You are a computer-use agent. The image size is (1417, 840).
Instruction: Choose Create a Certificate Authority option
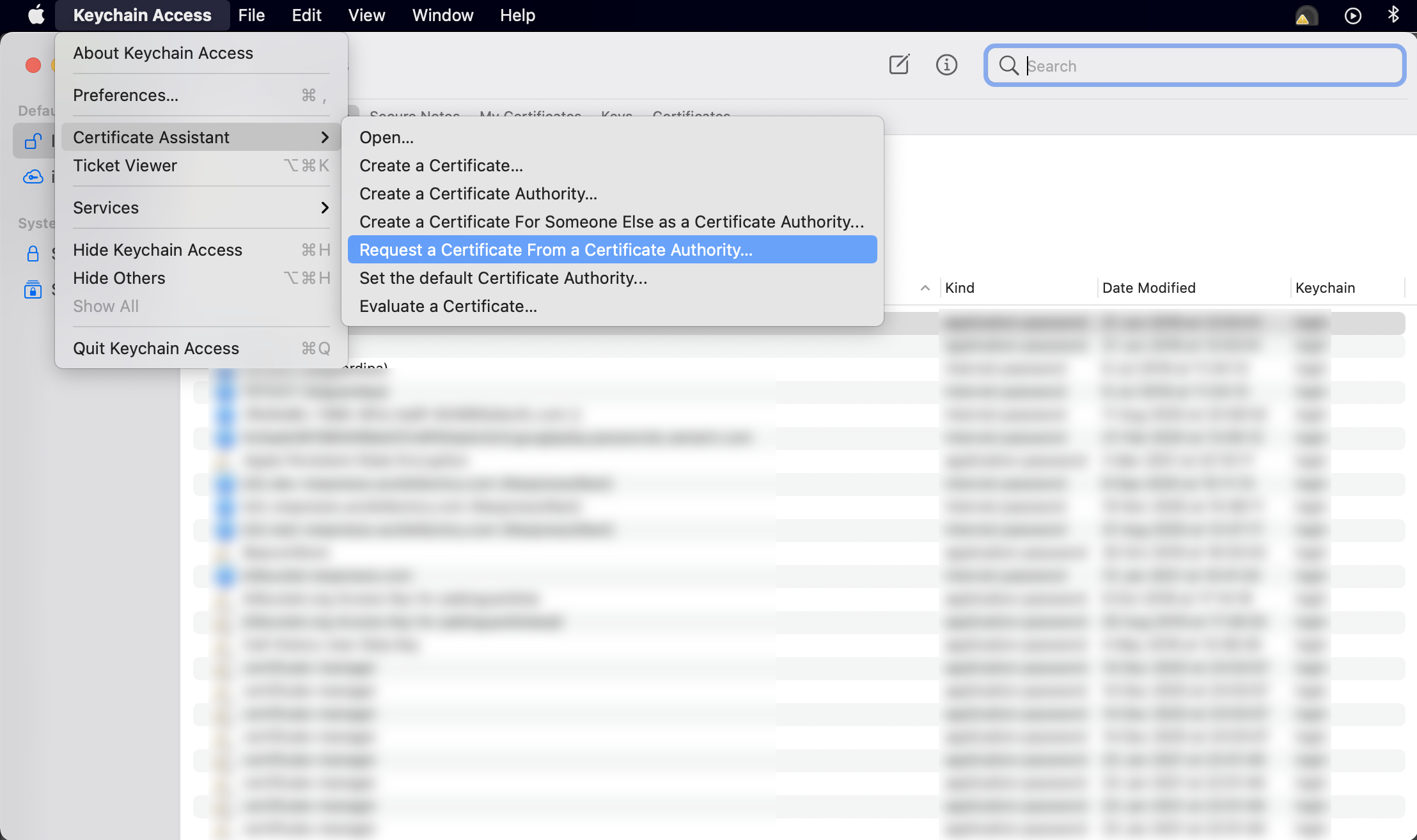click(x=478, y=194)
